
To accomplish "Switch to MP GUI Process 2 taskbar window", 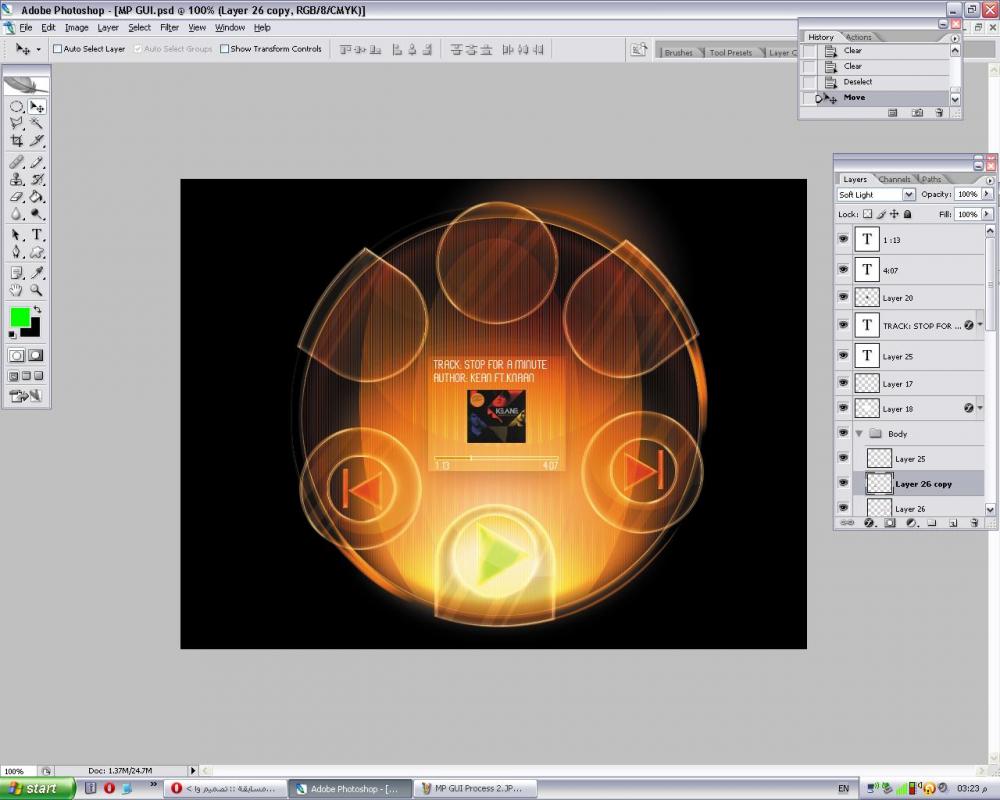I will coord(474,789).
